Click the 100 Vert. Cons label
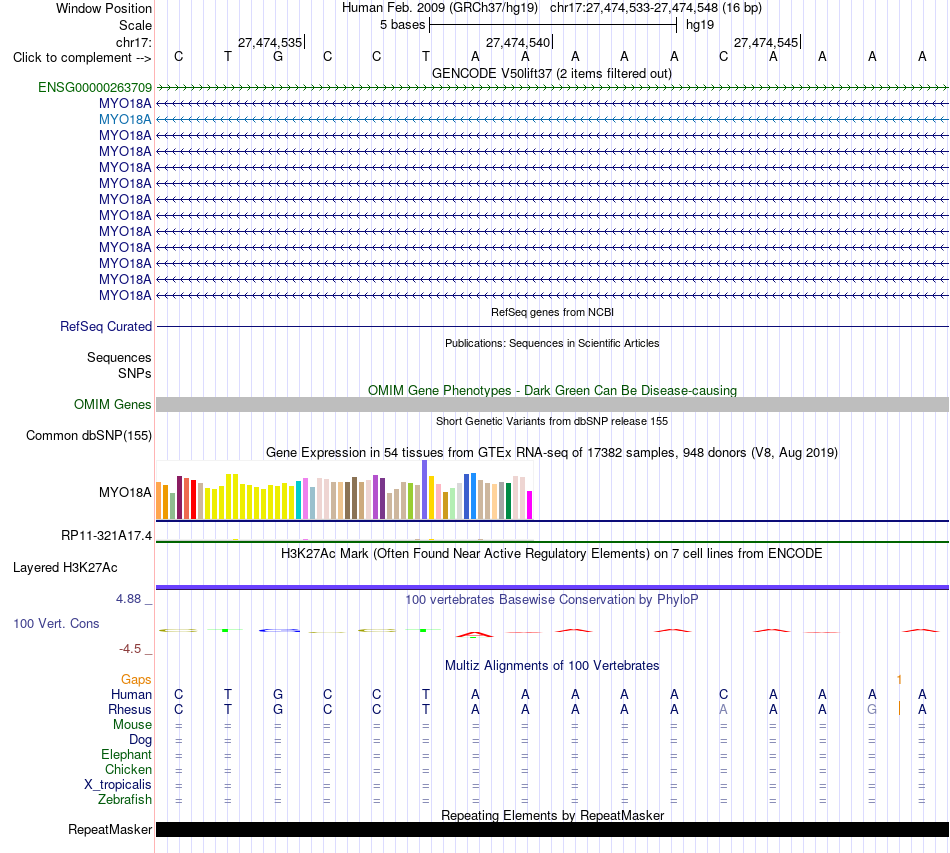This screenshot has width=950, height=853. tap(56, 623)
